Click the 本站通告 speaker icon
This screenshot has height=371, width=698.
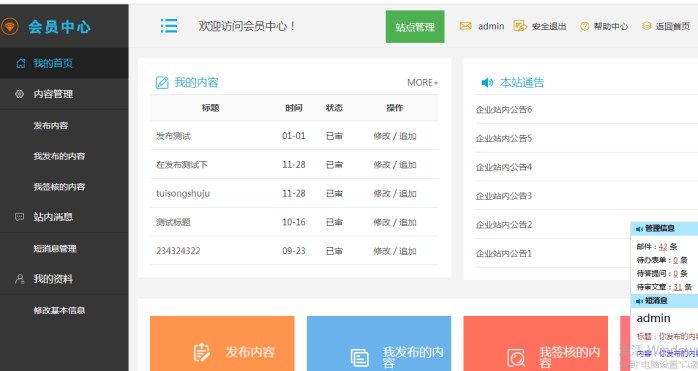[487, 82]
